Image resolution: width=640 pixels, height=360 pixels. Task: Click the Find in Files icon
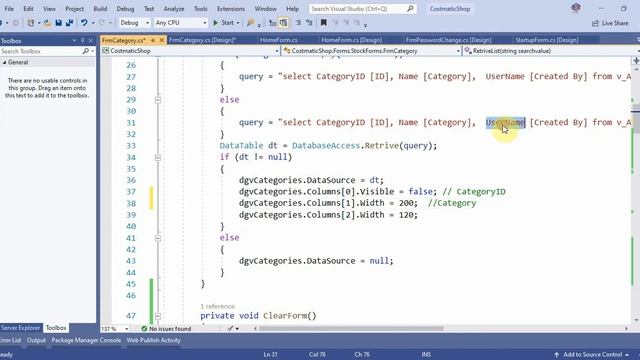[x=251, y=23]
